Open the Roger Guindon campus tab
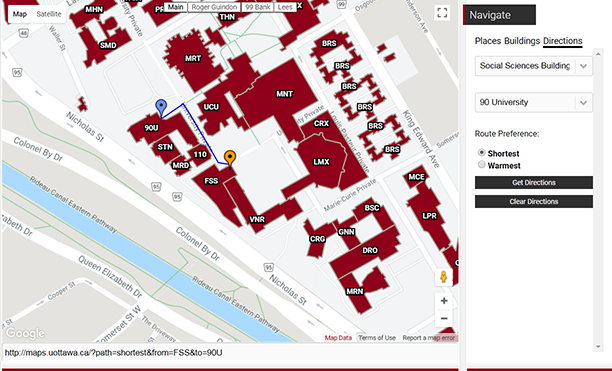612x371 pixels. [214, 7]
